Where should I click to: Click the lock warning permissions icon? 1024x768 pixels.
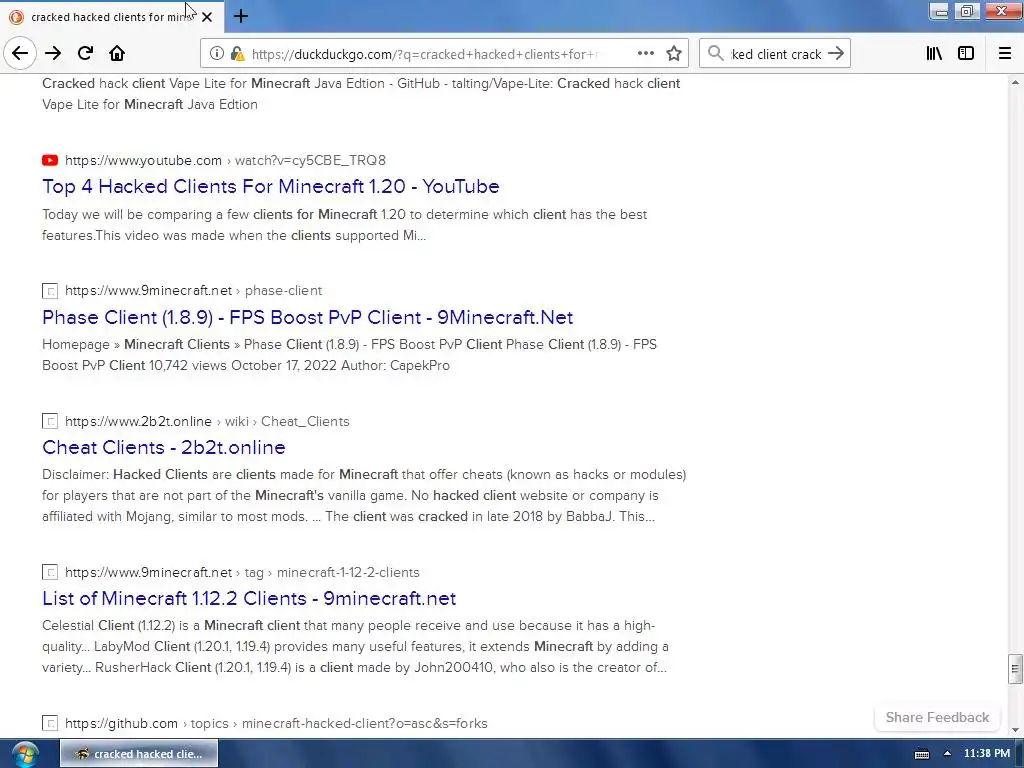coord(238,54)
